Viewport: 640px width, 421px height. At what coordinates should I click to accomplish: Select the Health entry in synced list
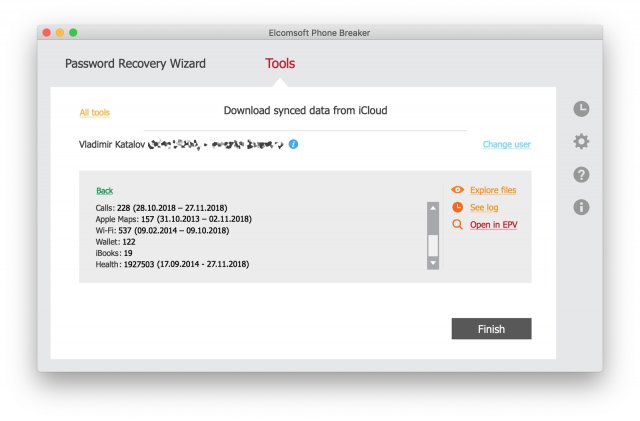[172, 265]
